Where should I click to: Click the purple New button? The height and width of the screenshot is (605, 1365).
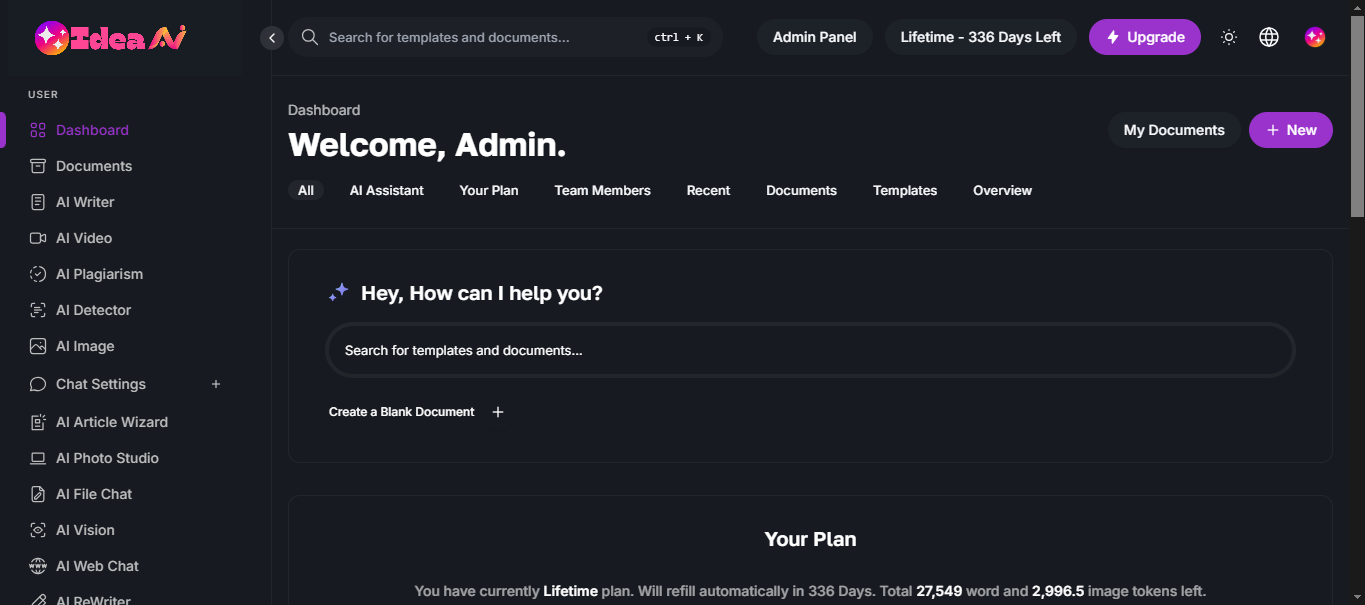(1291, 130)
